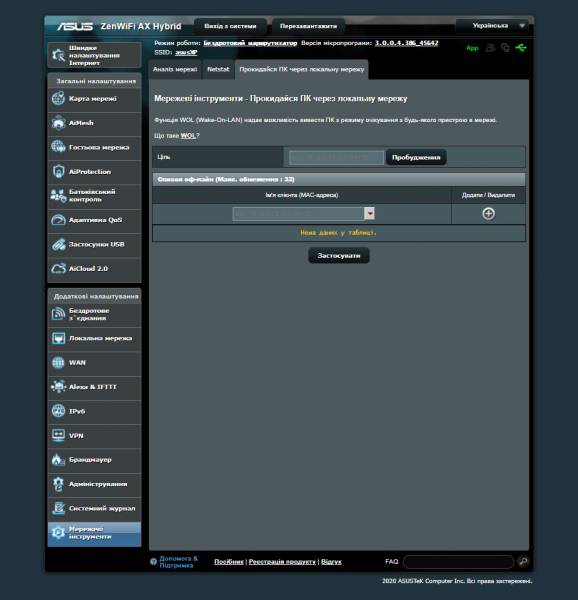The image size is (578, 600).
Task: Click the network clients status icon
Action: pos(505,48)
